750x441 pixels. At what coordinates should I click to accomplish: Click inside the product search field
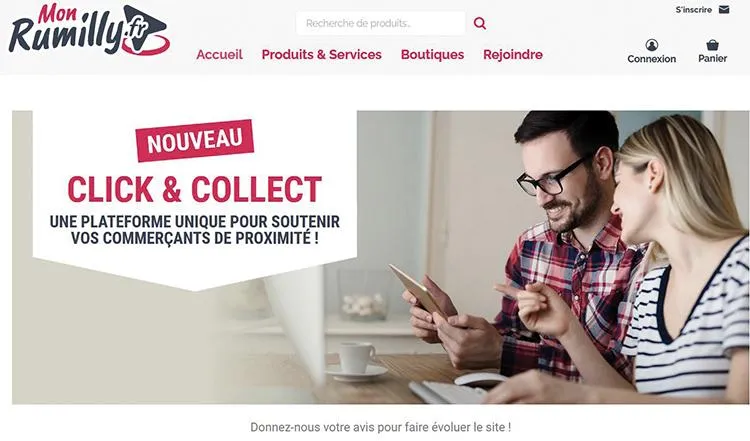tap(381, 23)
